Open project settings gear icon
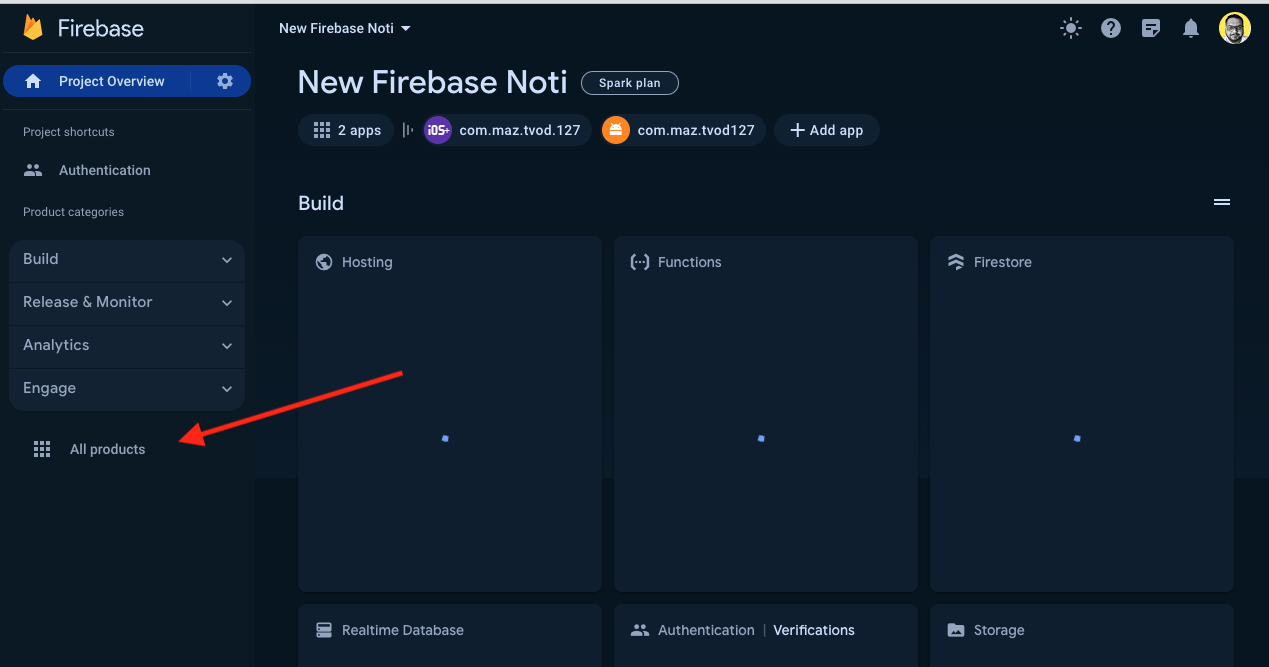Viewport: 1269px width, 667px height. 225,81
